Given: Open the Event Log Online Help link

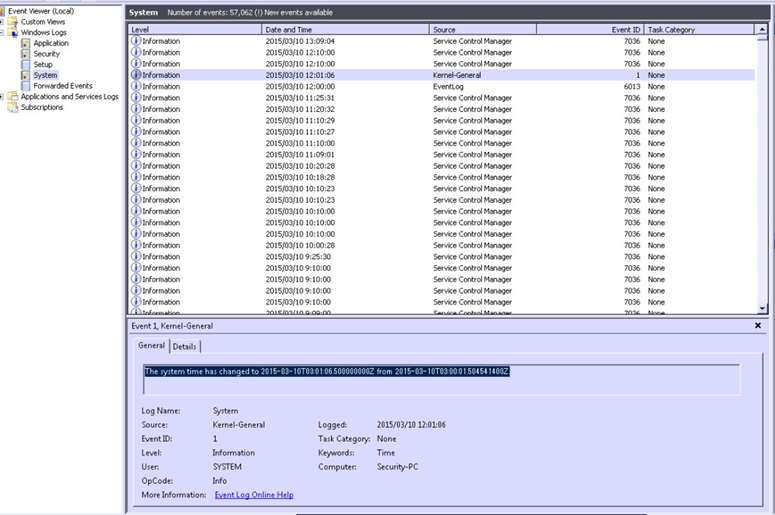Looking at the screenshot, I should point(254,495).
